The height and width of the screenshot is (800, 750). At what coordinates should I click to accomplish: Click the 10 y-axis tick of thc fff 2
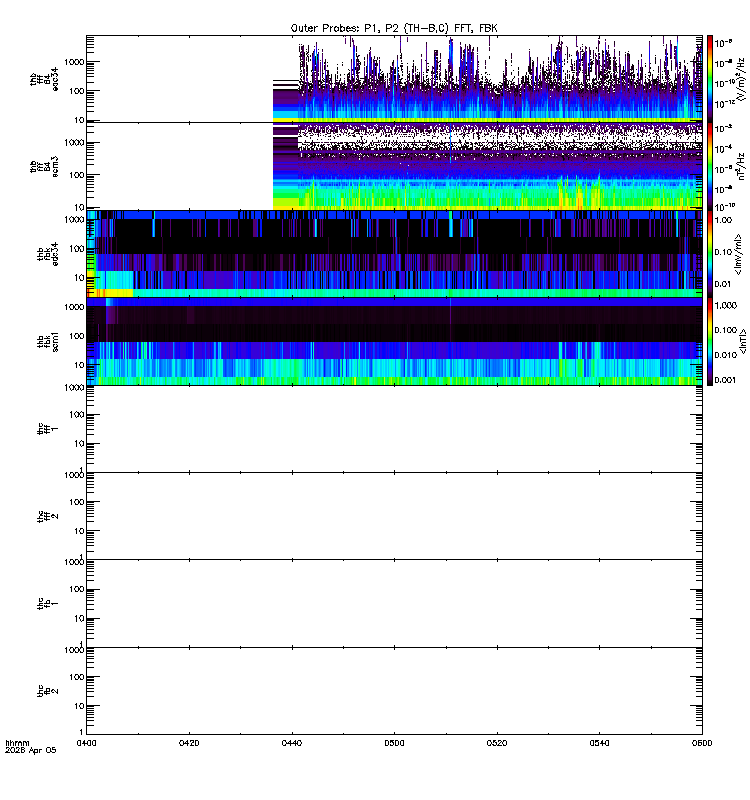79,531
